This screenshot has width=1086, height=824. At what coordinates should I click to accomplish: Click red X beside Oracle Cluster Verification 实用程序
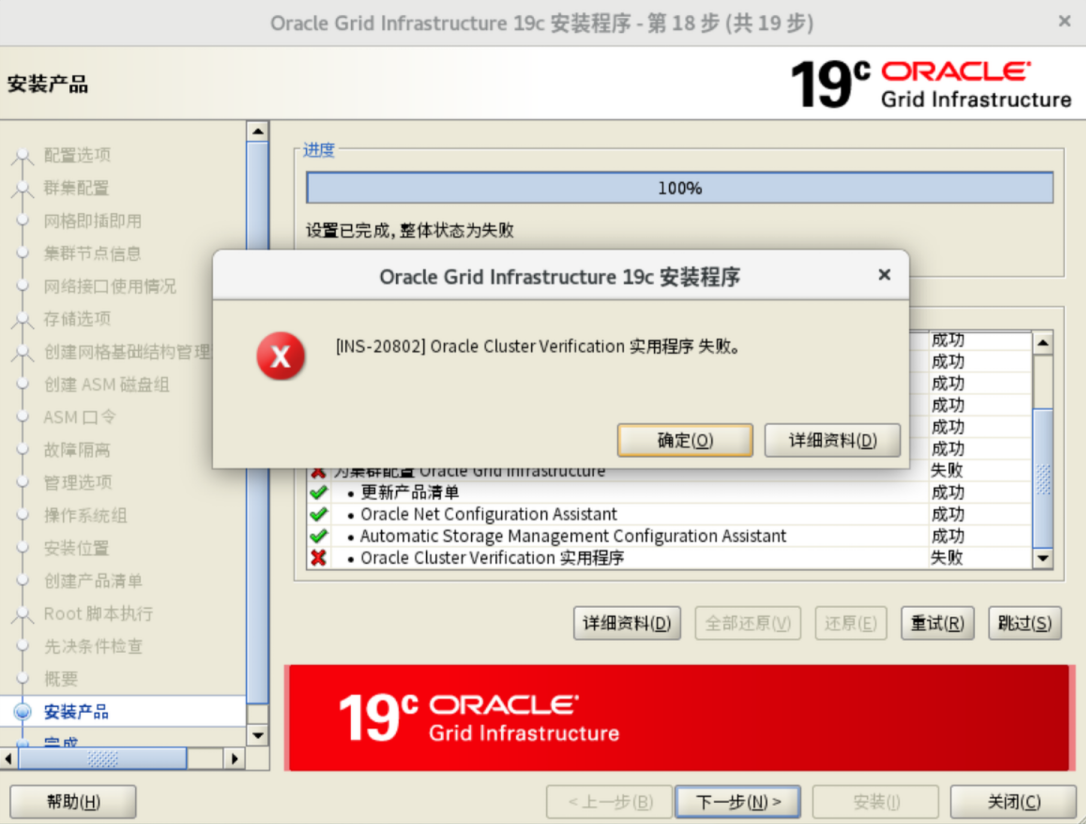coord(318,558)
